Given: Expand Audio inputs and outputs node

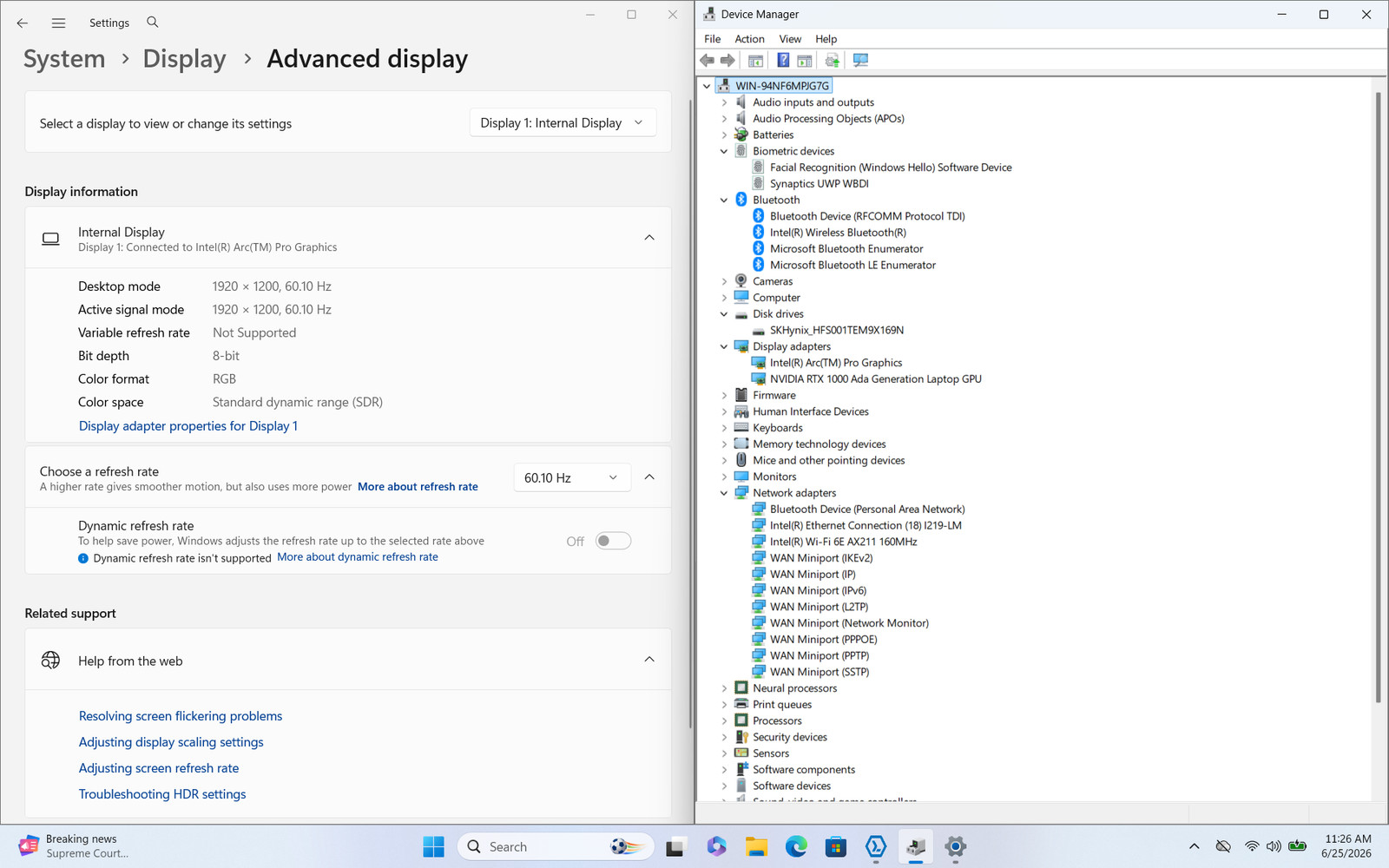Looking at the screenshot, I should click(x=724, y=102).
